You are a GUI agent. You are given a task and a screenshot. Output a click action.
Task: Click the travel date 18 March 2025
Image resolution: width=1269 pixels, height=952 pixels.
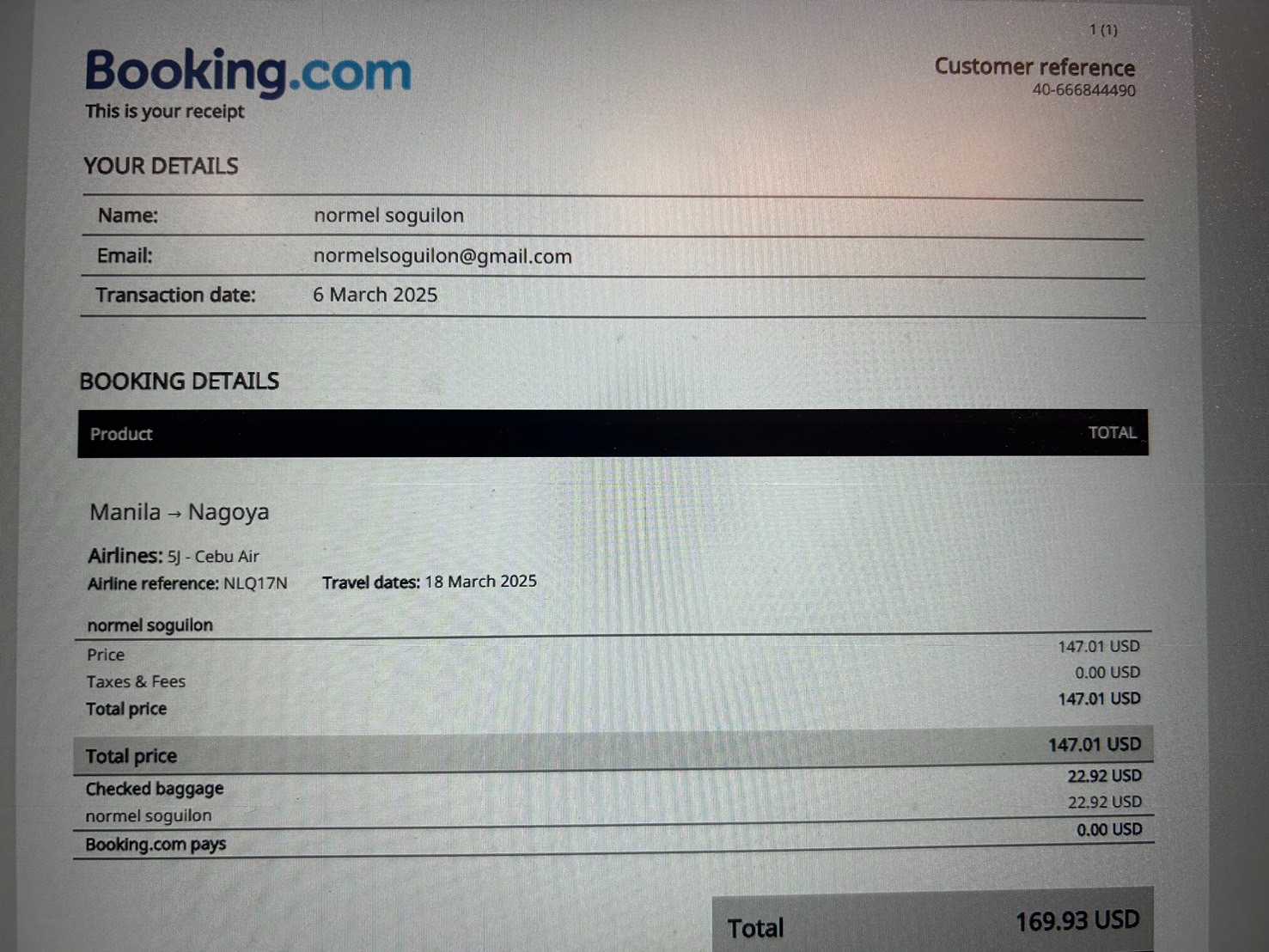click(480, 582)
